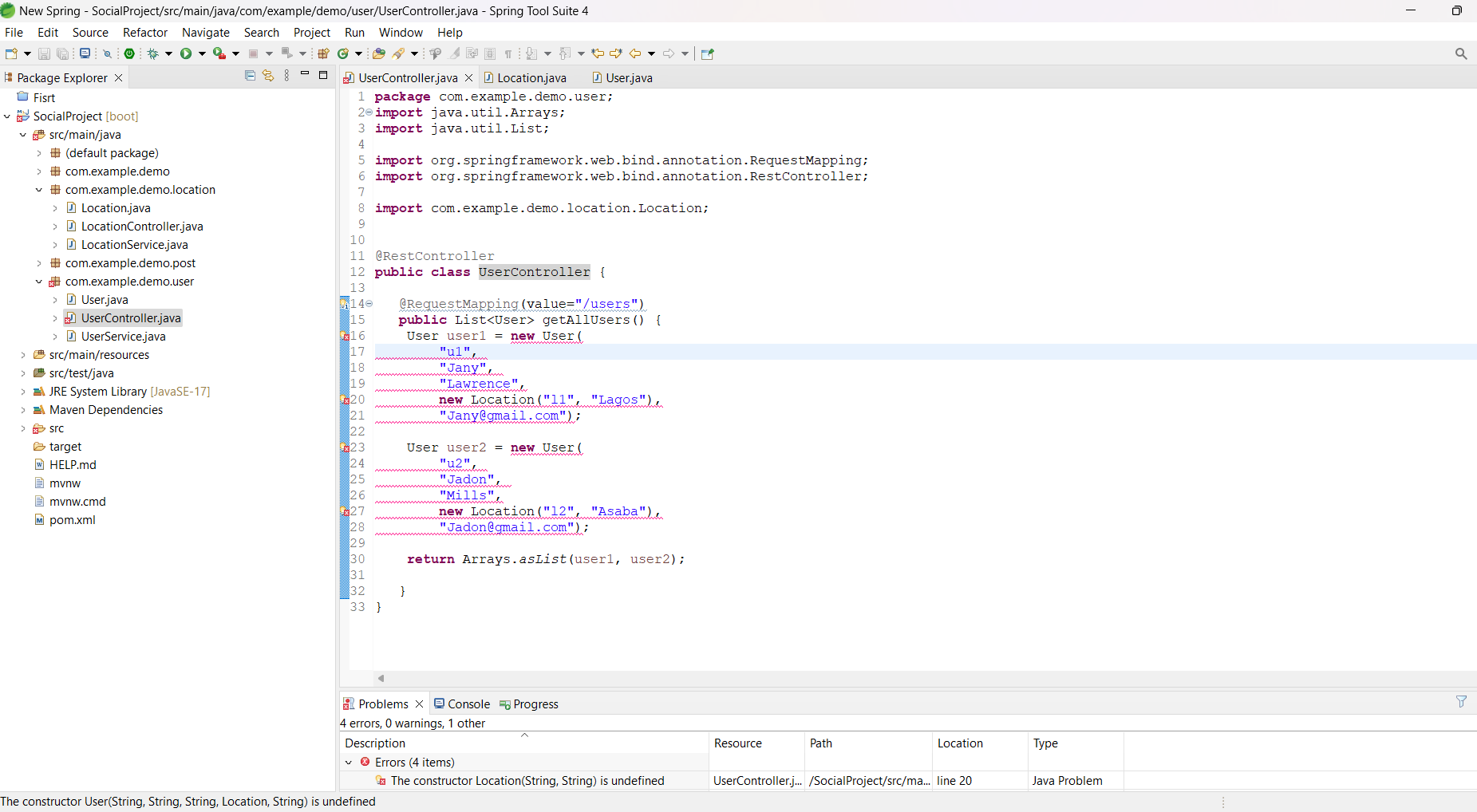
Task: Click the toolbar search magnifier icon
Action: pos(1460,53)
